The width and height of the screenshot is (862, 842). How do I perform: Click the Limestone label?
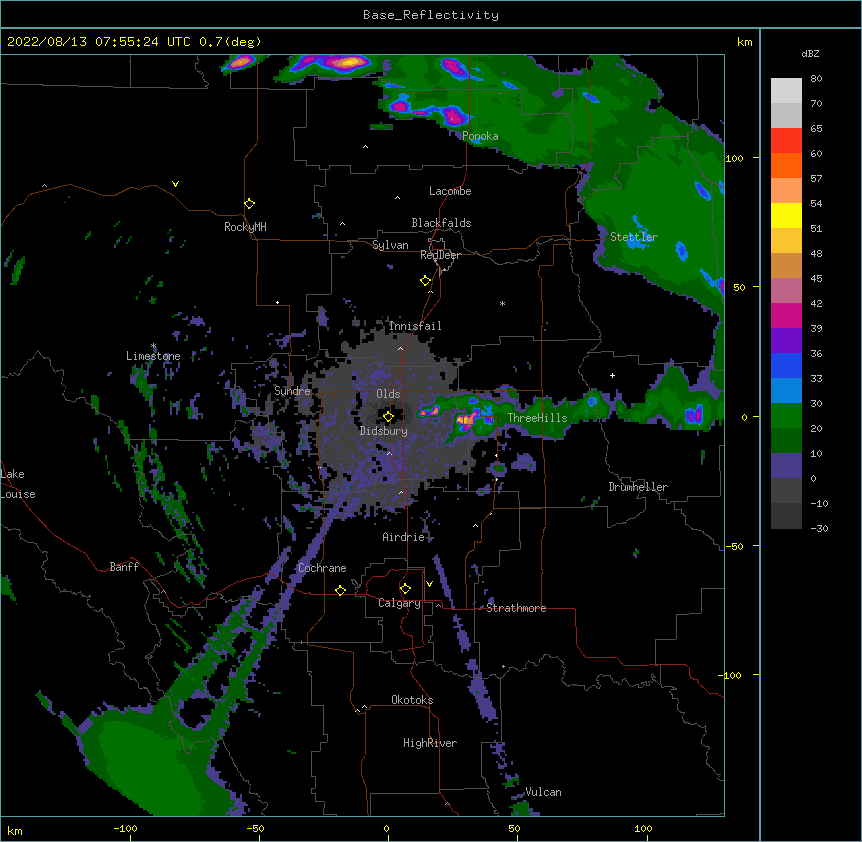coord(153,356)
